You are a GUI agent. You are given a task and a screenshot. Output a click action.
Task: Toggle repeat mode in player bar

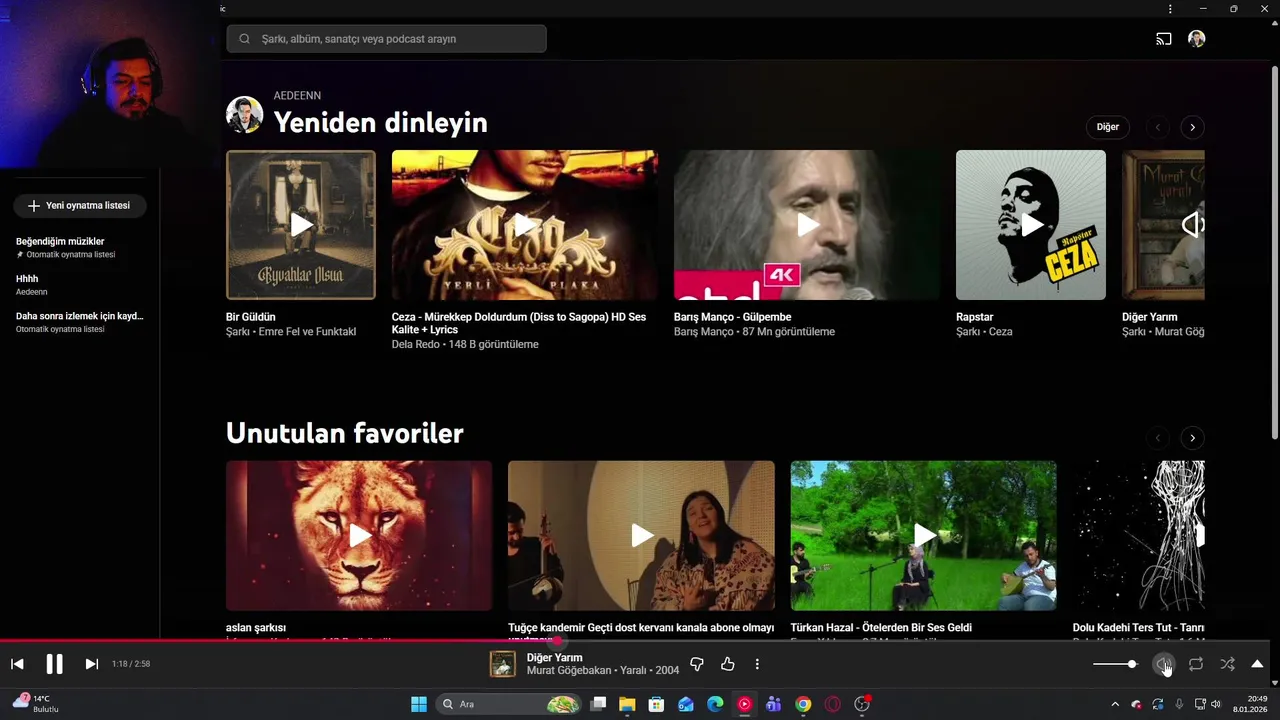(1196, 664)
